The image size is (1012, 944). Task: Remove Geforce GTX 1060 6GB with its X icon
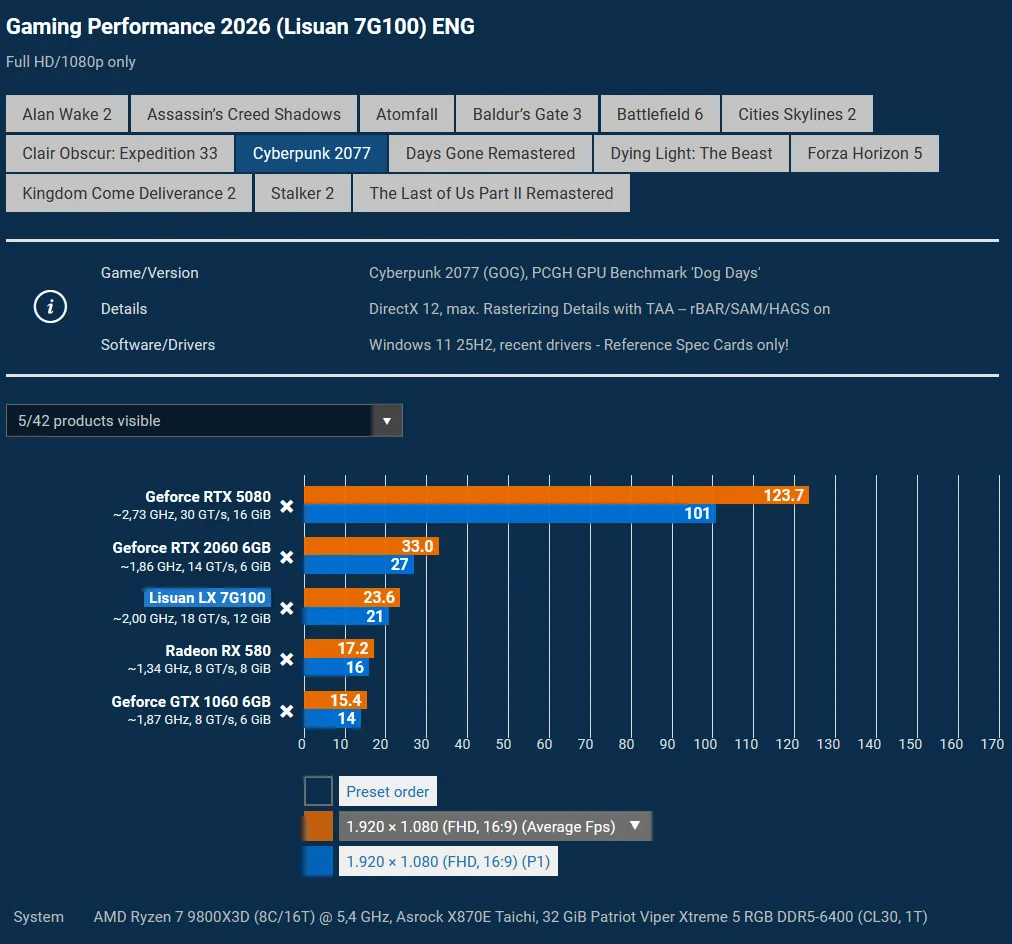[287, 711]
